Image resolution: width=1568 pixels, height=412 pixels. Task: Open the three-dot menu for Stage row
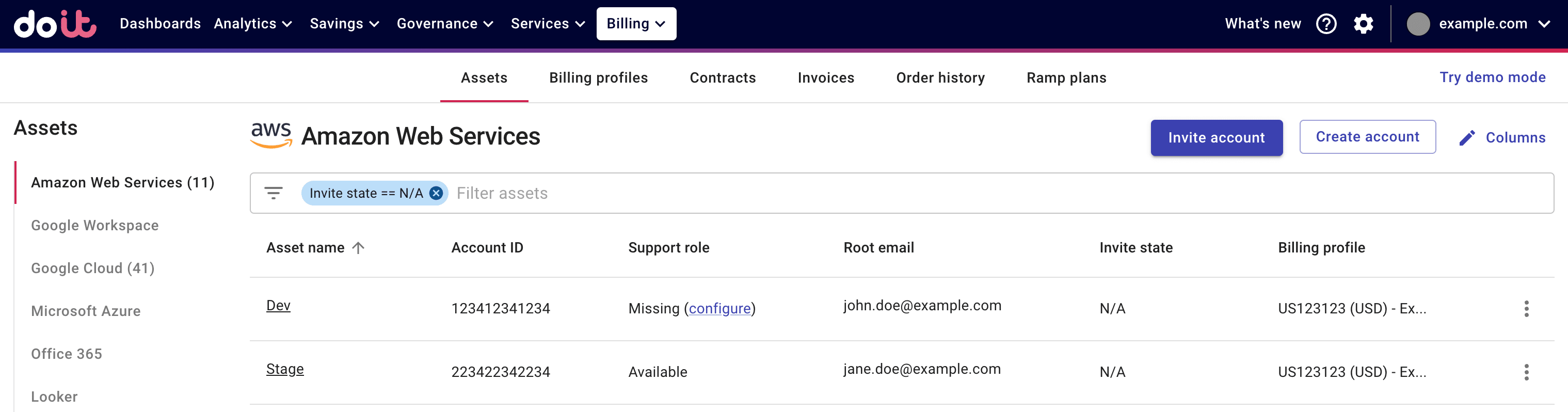click(1526, 372)
